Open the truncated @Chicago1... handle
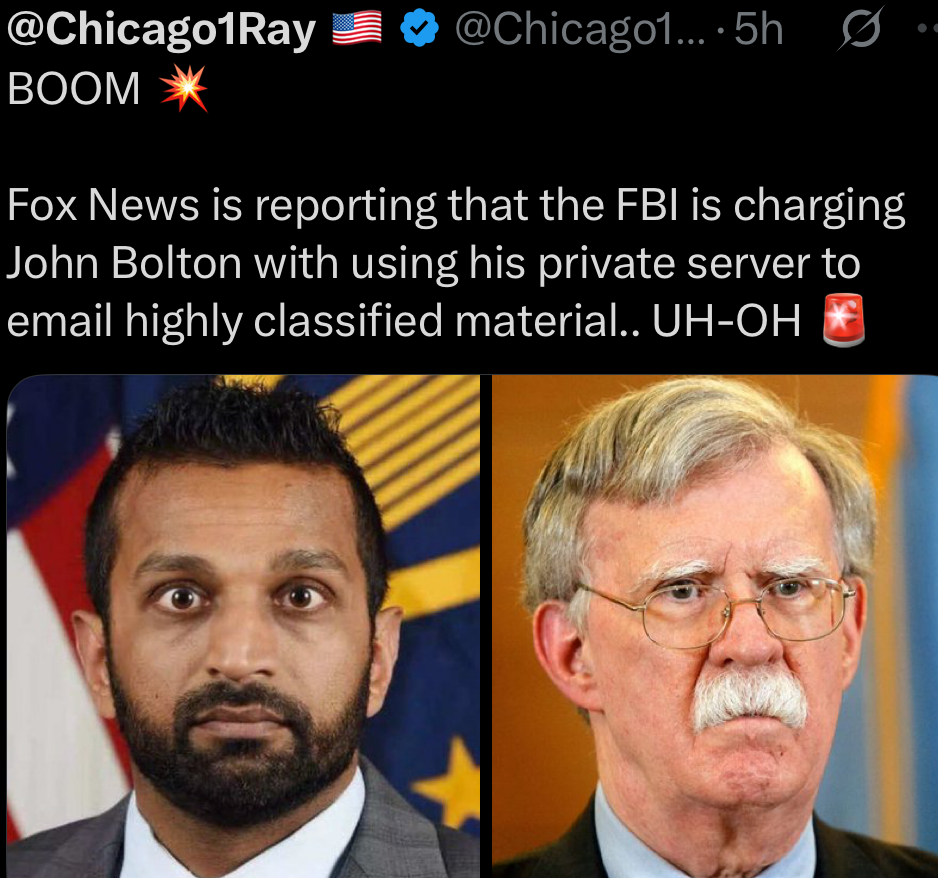938x878 pixels. (580, 29)
